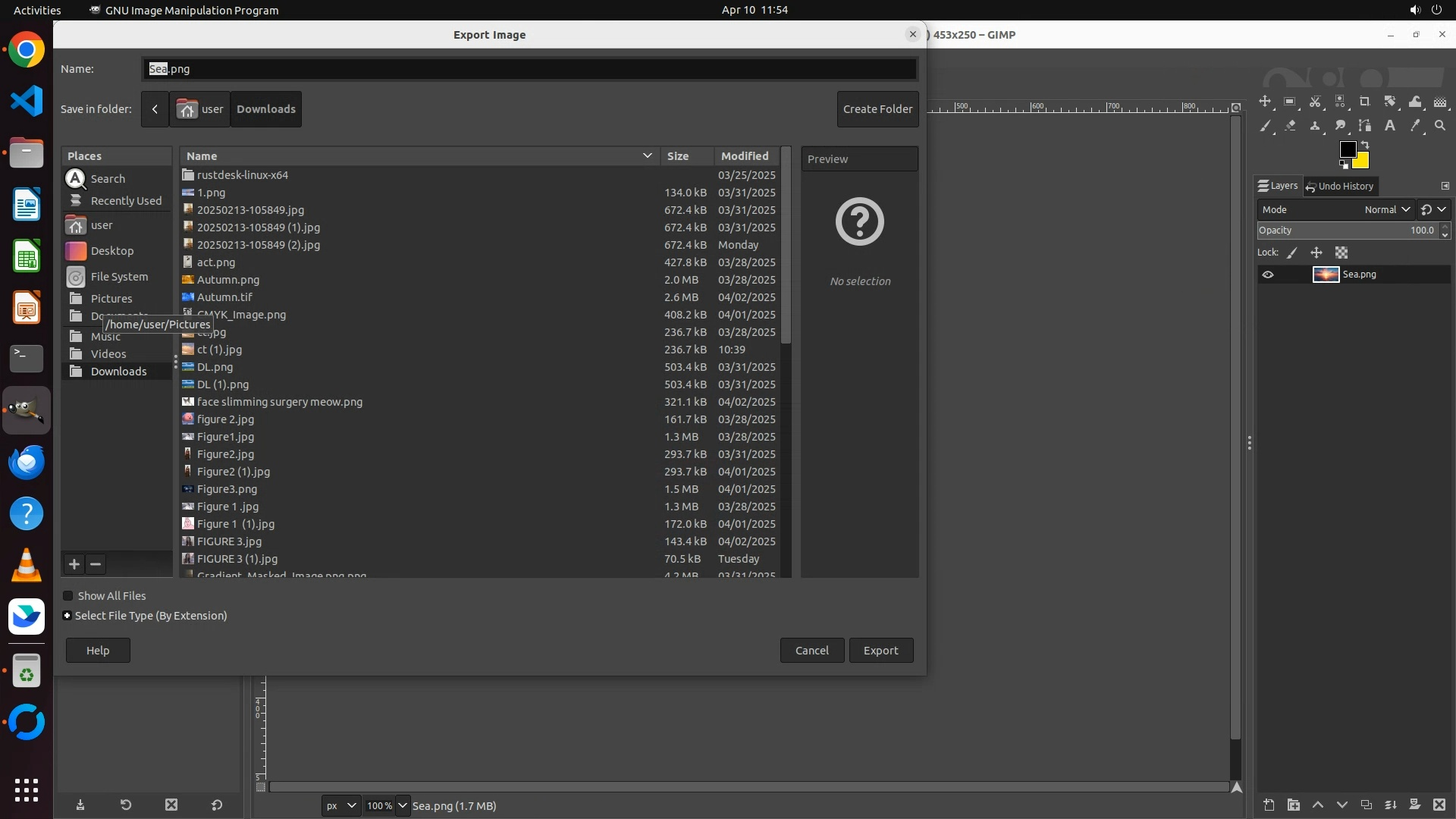The width and height of the screenshot is (1456, 819).
Task: Click the Export button
Action: point(880,650)
